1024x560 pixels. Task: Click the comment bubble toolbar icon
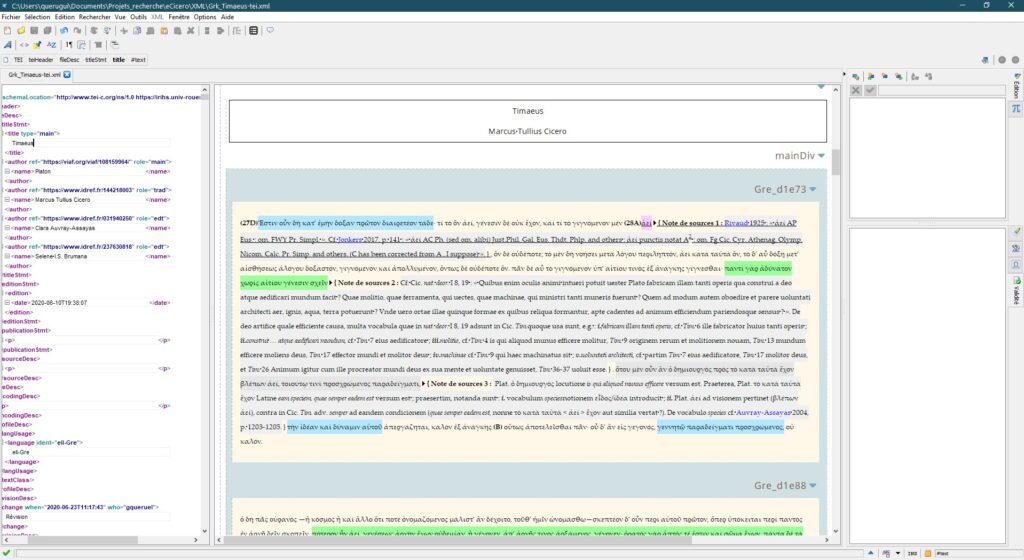270,31
